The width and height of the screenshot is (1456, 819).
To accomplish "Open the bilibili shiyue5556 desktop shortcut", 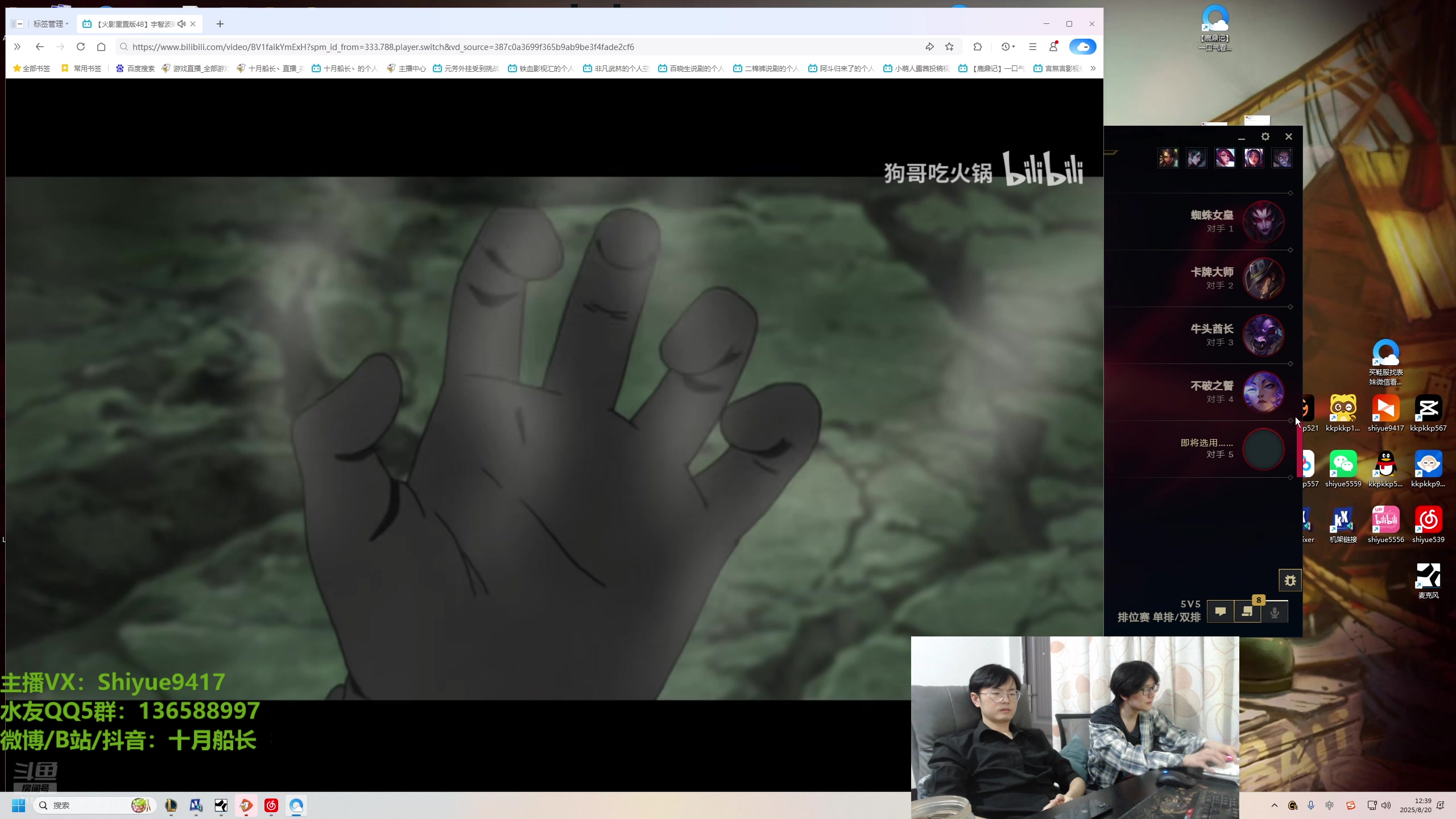I will click(x=1385, y=525).
